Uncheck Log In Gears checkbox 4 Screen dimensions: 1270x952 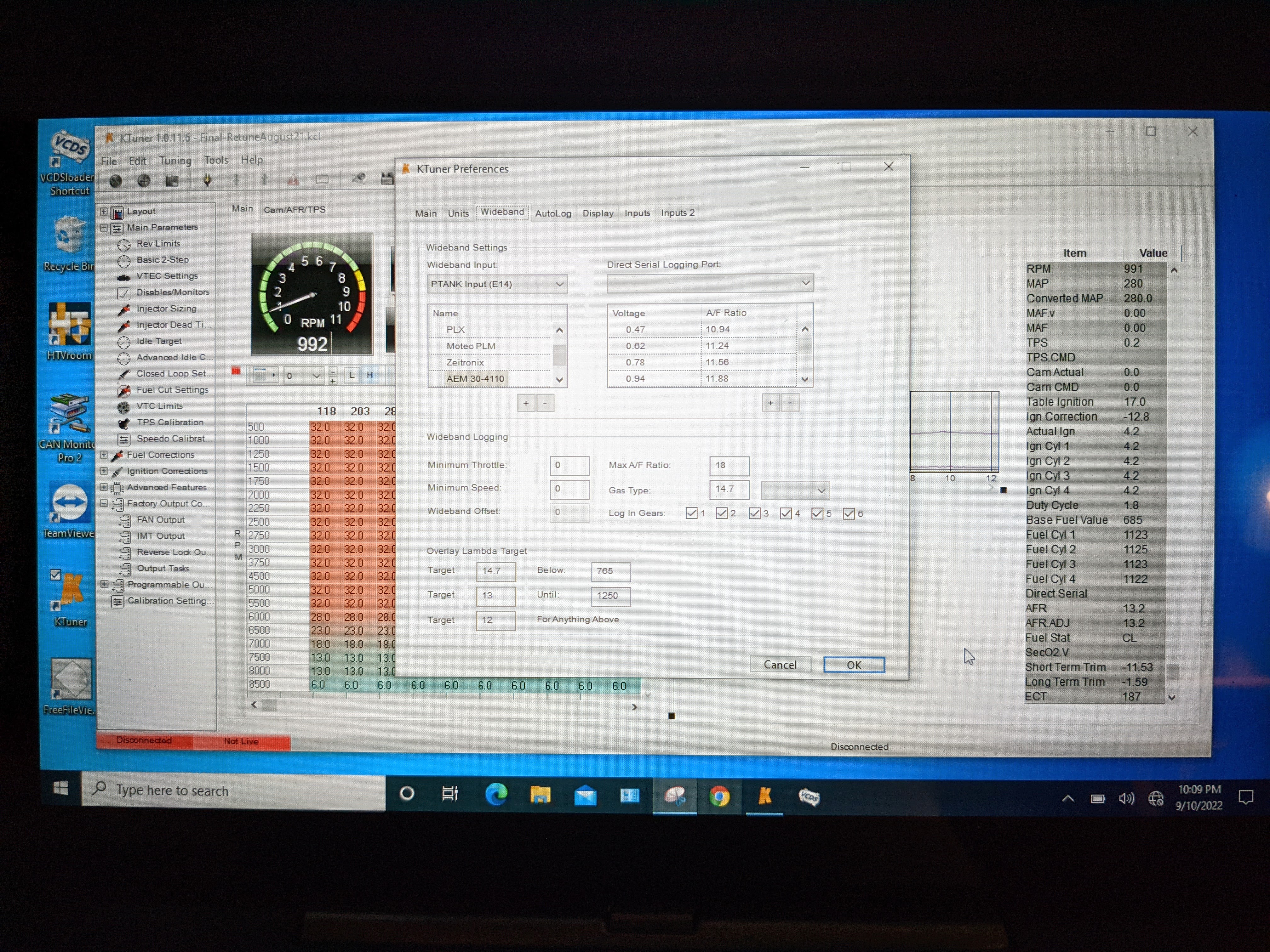[x=786, y=513]
